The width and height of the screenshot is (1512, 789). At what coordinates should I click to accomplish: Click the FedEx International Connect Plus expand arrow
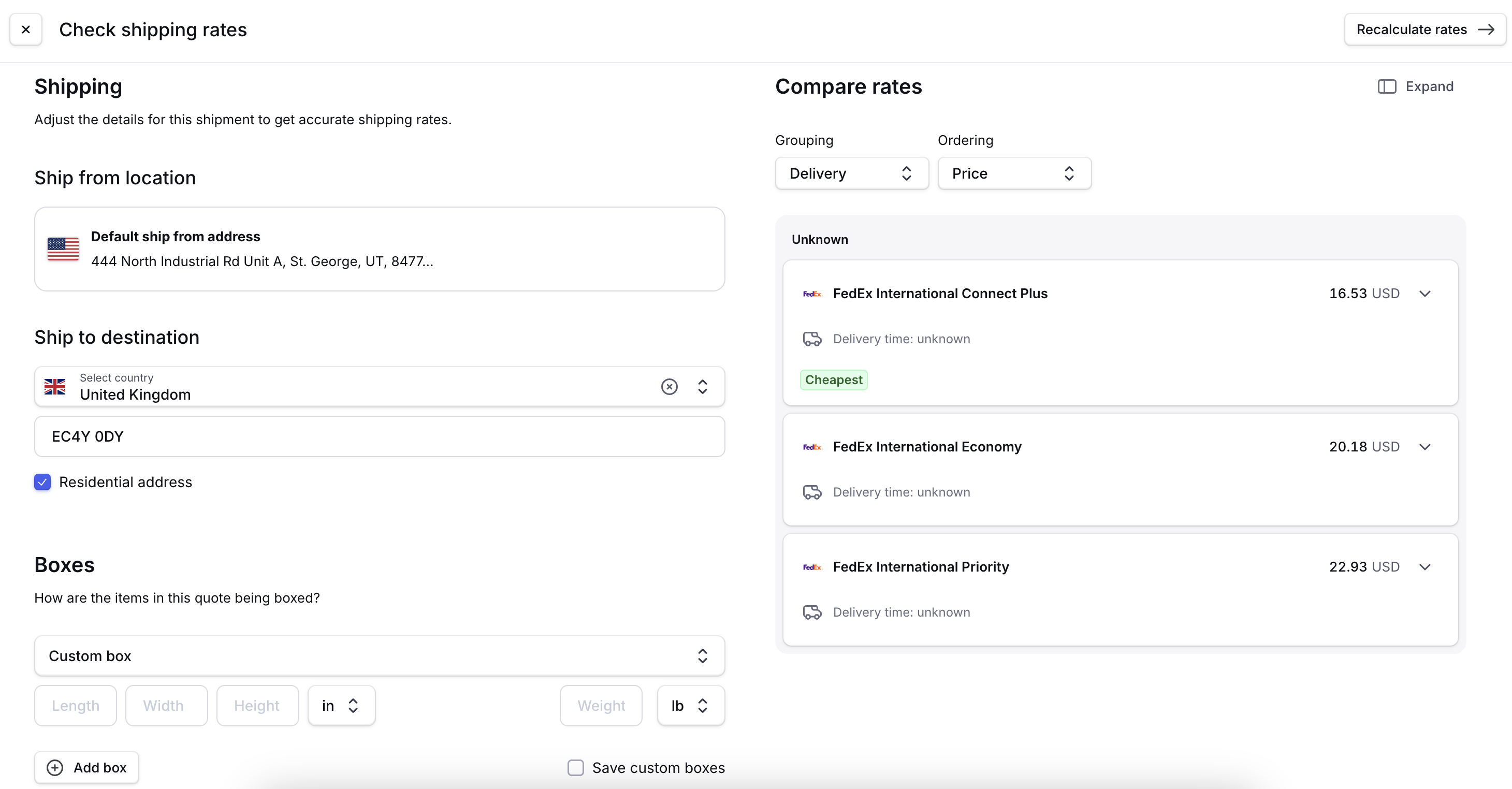(1426, 293)
